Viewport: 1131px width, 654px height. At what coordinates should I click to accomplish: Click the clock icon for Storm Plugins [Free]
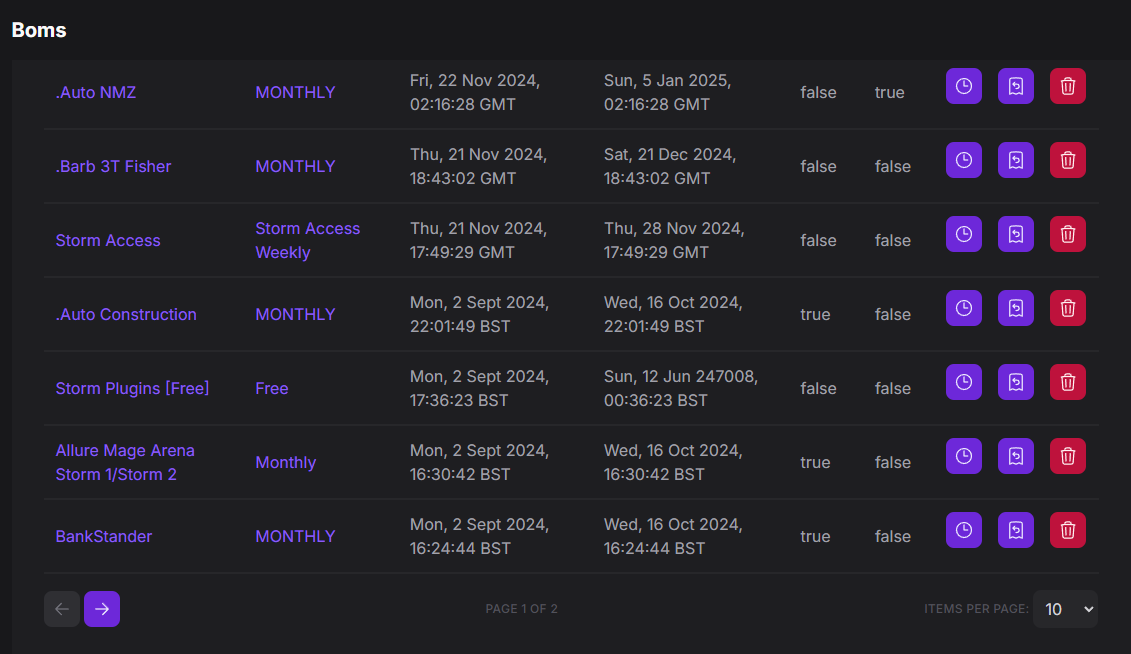coord(964,382)
